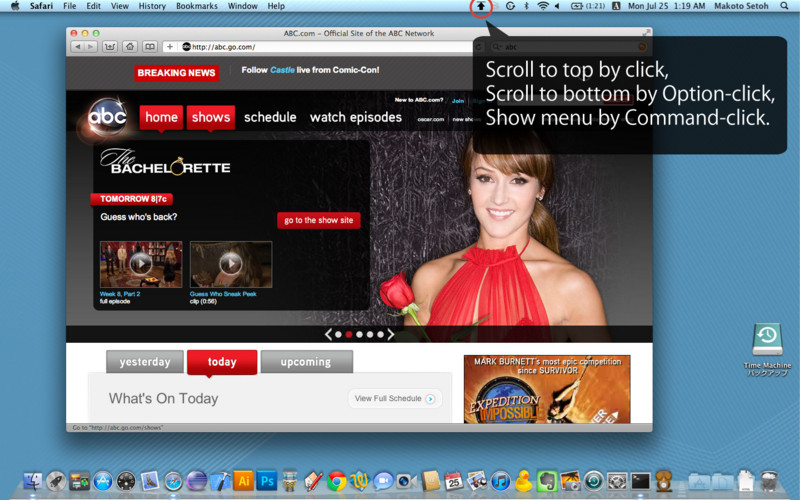Screen dimensions: 800x500
Task: Open Finder from the Dock
Action: pos(33,481)
